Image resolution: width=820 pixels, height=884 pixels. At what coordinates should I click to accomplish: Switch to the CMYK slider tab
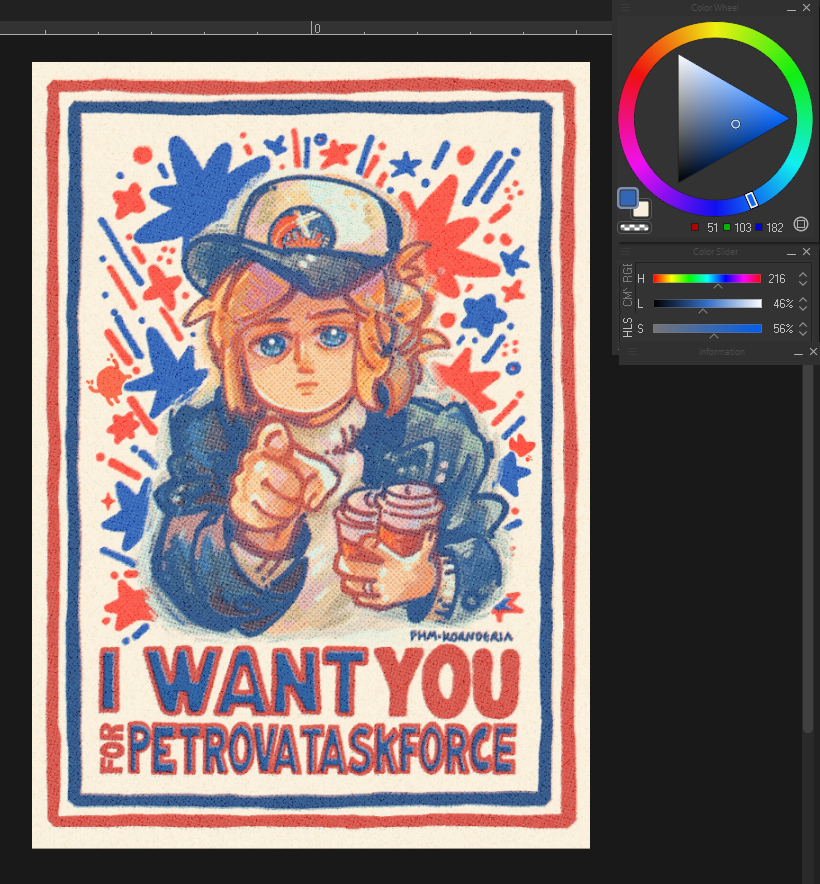coord(627,297)
